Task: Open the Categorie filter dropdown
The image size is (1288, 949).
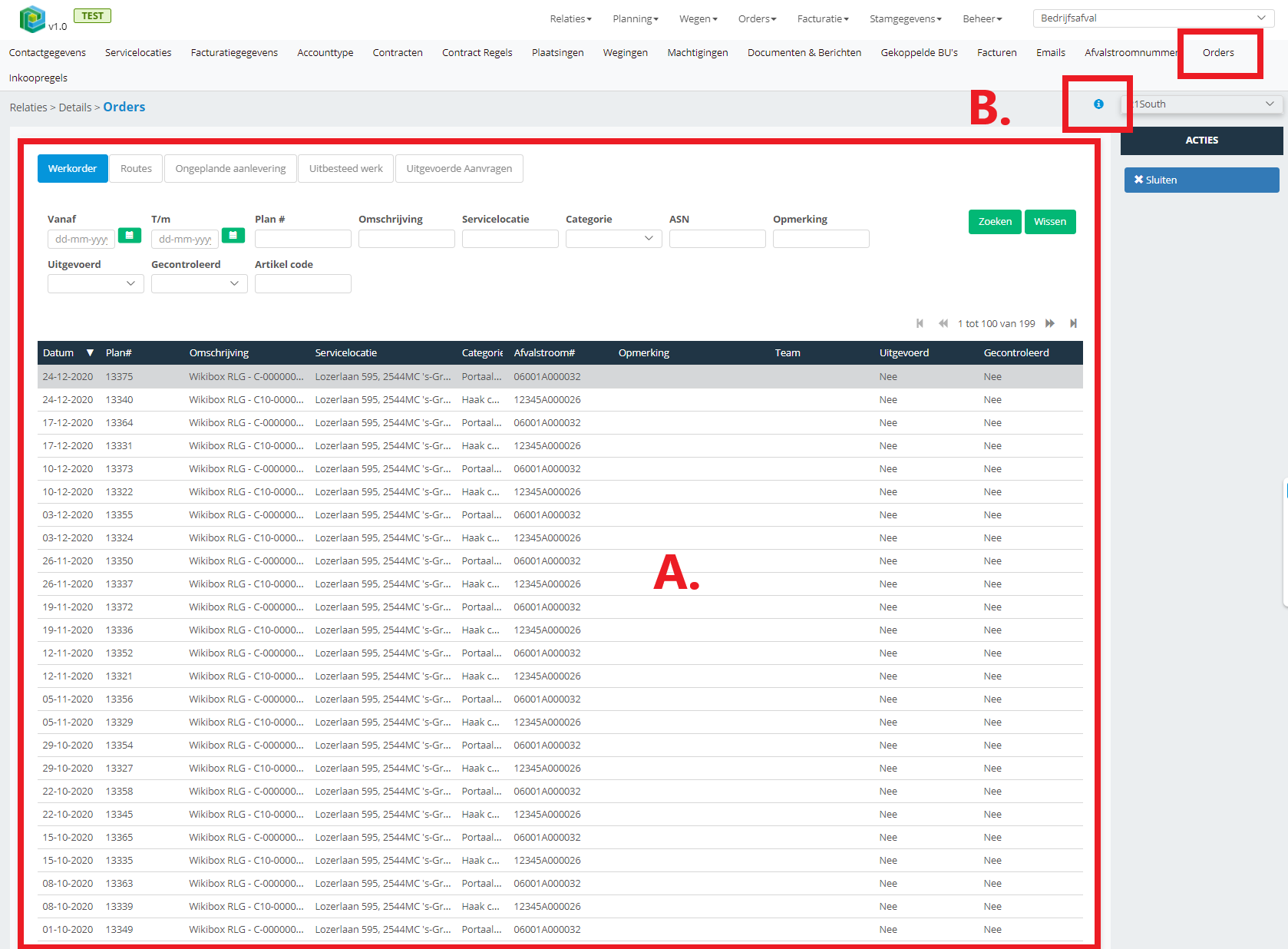Action: click(x=613, y=239)
